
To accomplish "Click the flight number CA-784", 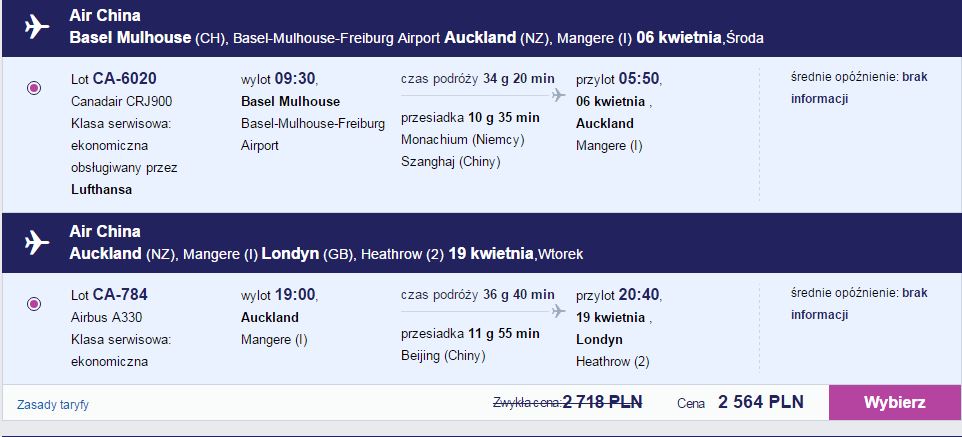I will point(120,295).
